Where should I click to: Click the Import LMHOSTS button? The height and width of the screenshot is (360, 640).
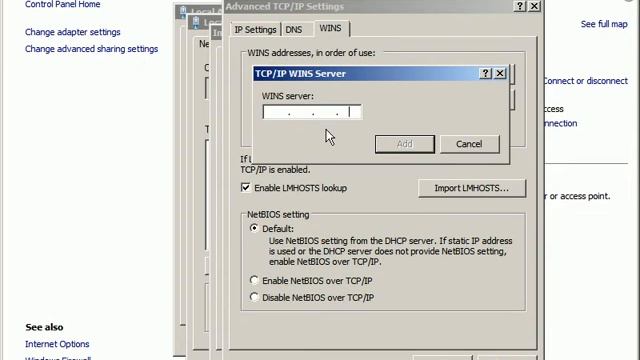point(472,188)
